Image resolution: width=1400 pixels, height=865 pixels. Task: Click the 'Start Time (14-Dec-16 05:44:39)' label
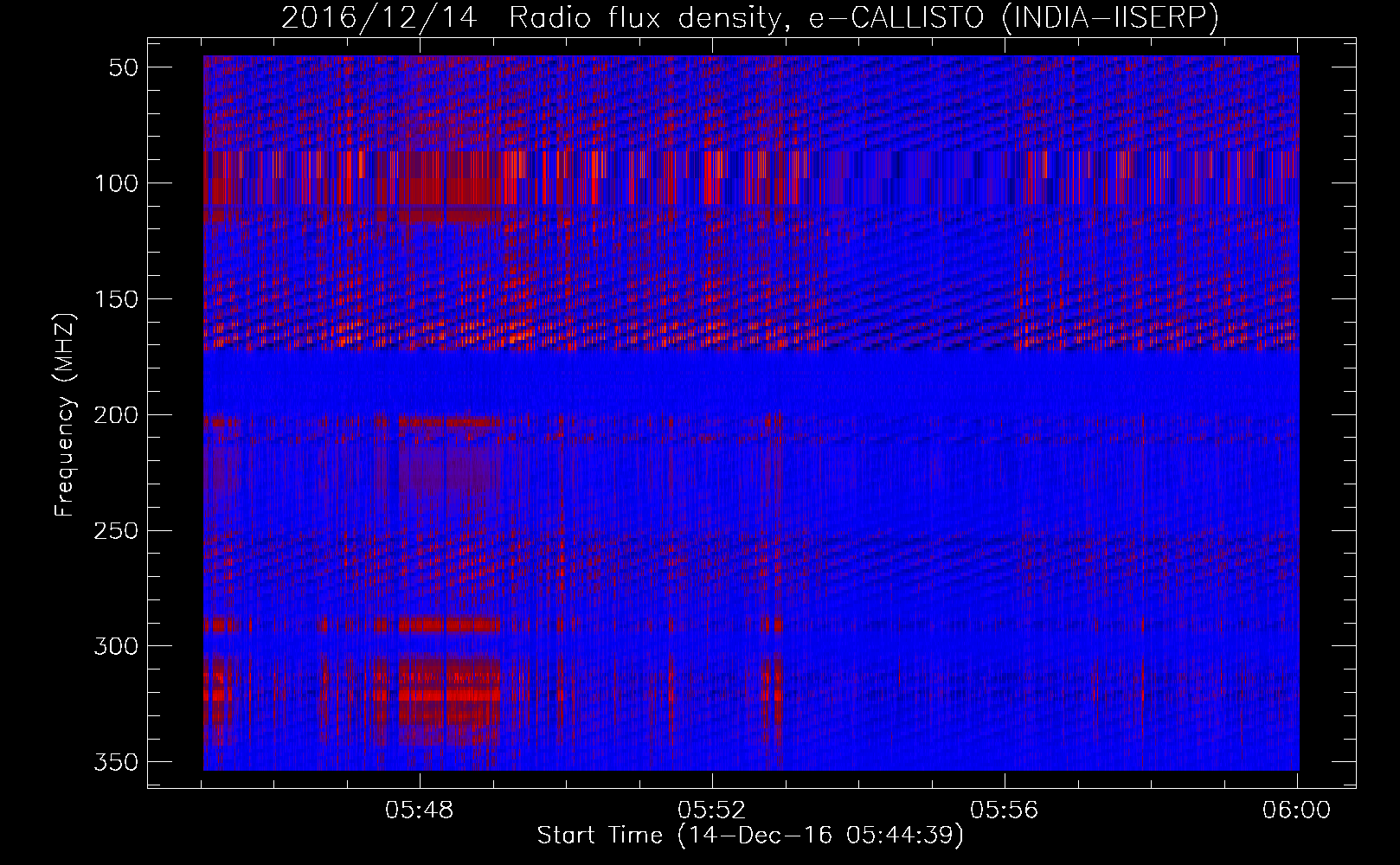click(750, 836)
